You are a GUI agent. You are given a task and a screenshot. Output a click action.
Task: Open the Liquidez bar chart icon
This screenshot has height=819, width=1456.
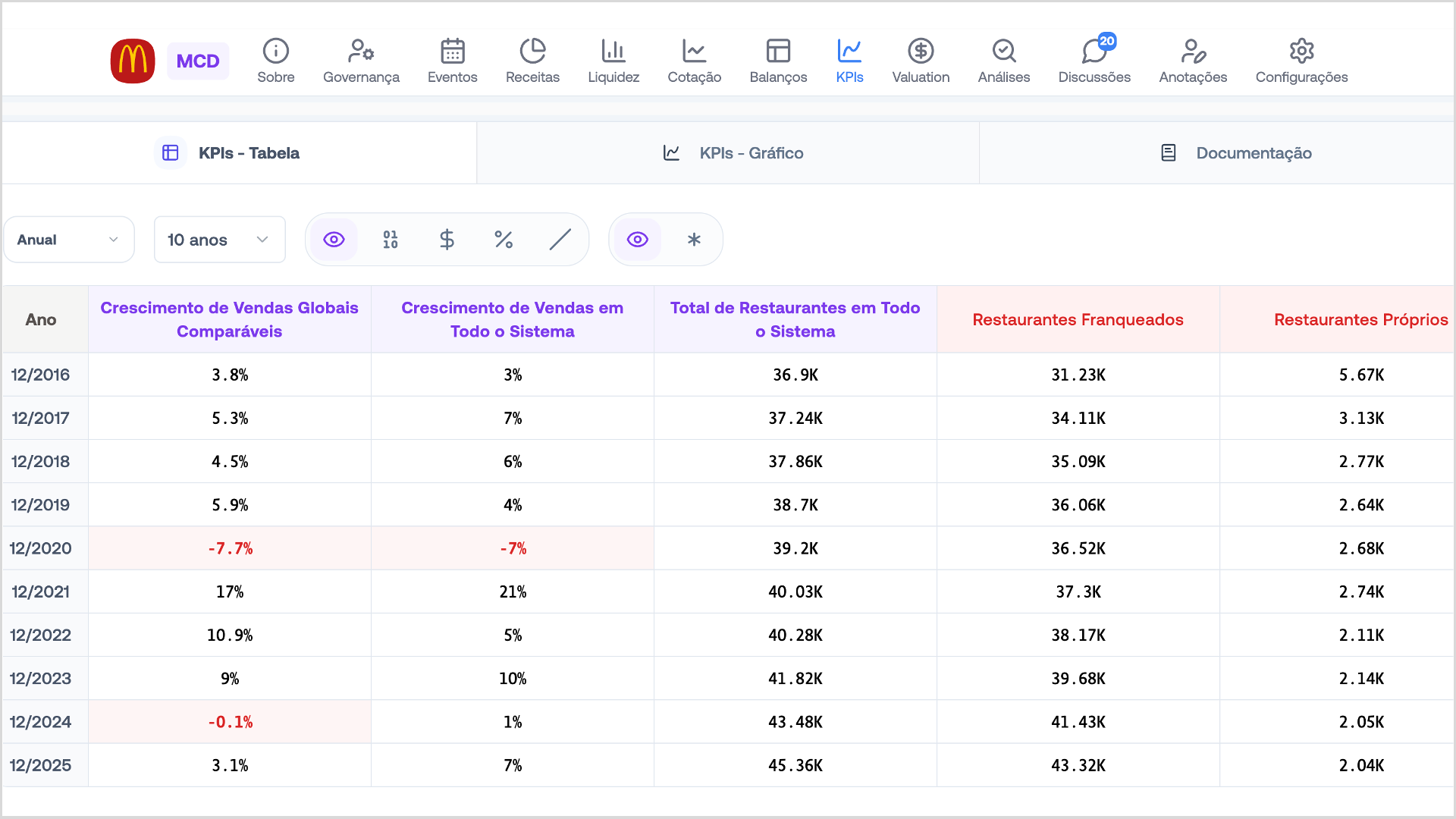click(613, 52)
